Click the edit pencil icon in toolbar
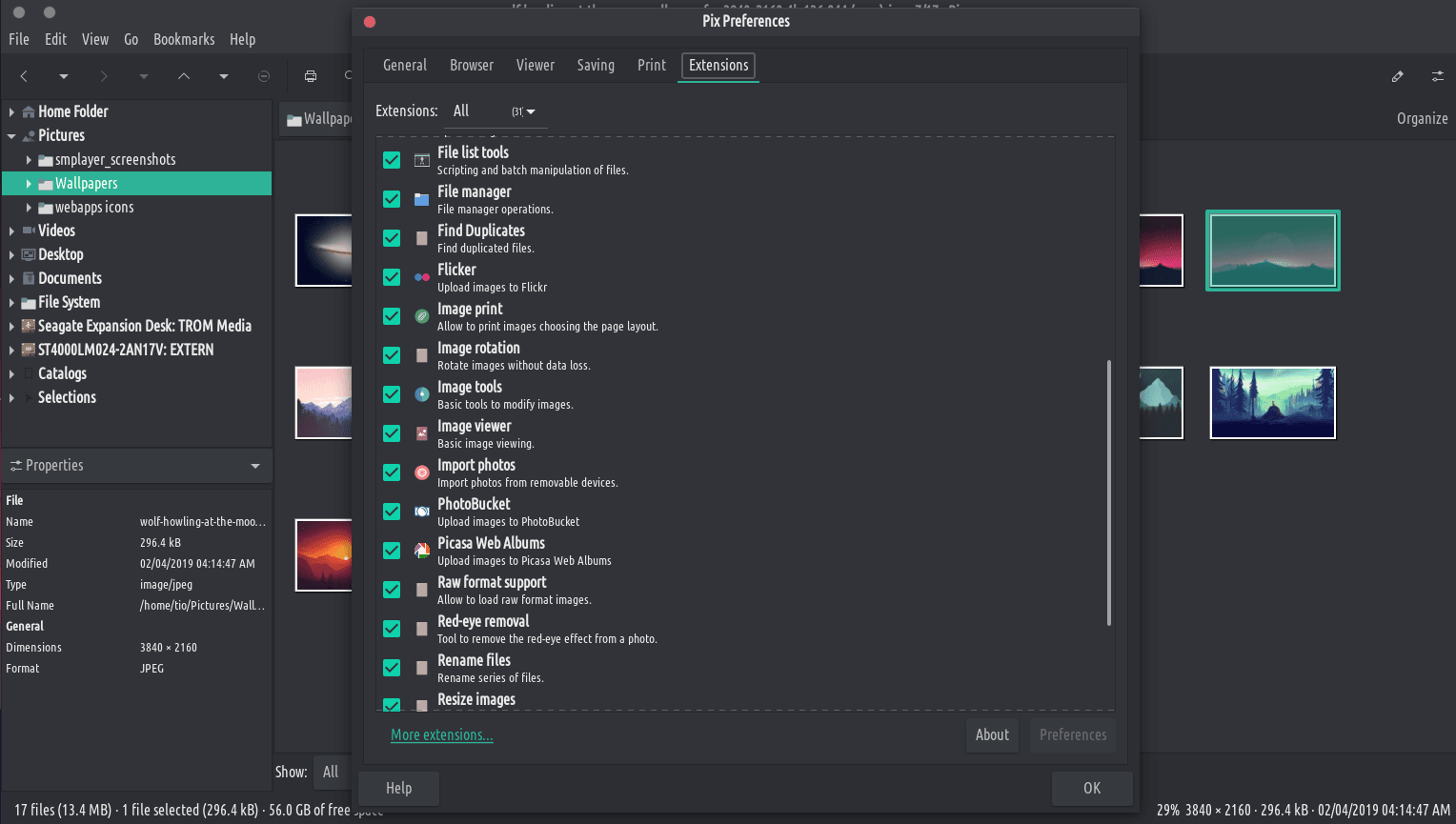1456x824 pixels. 1397,76
